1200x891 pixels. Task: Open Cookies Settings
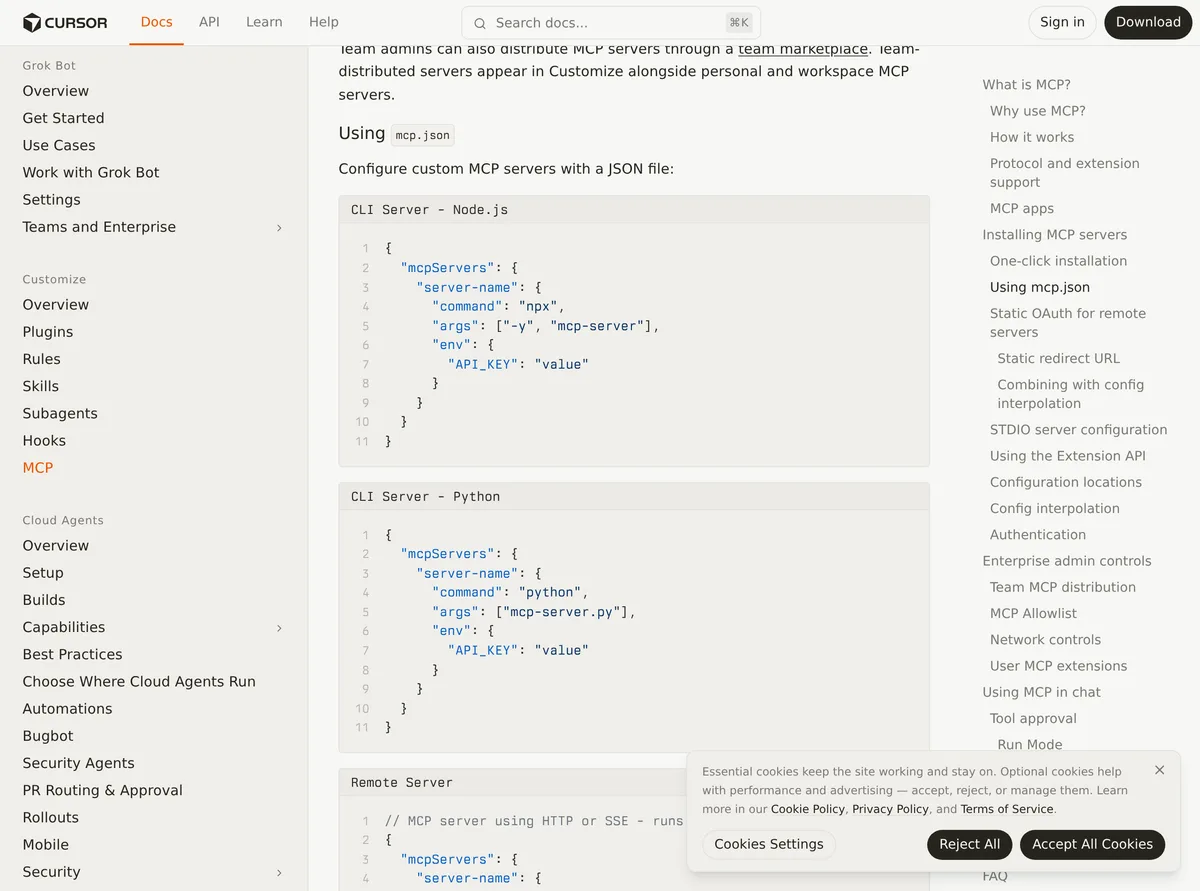tap(769, 844)
